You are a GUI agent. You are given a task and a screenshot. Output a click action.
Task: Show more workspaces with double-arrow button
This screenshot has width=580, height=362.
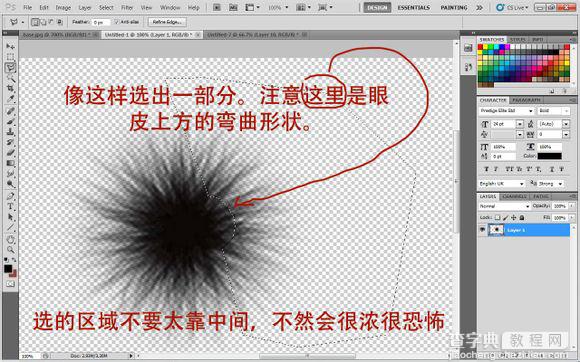pyautogui.click(x=479, y=7)
